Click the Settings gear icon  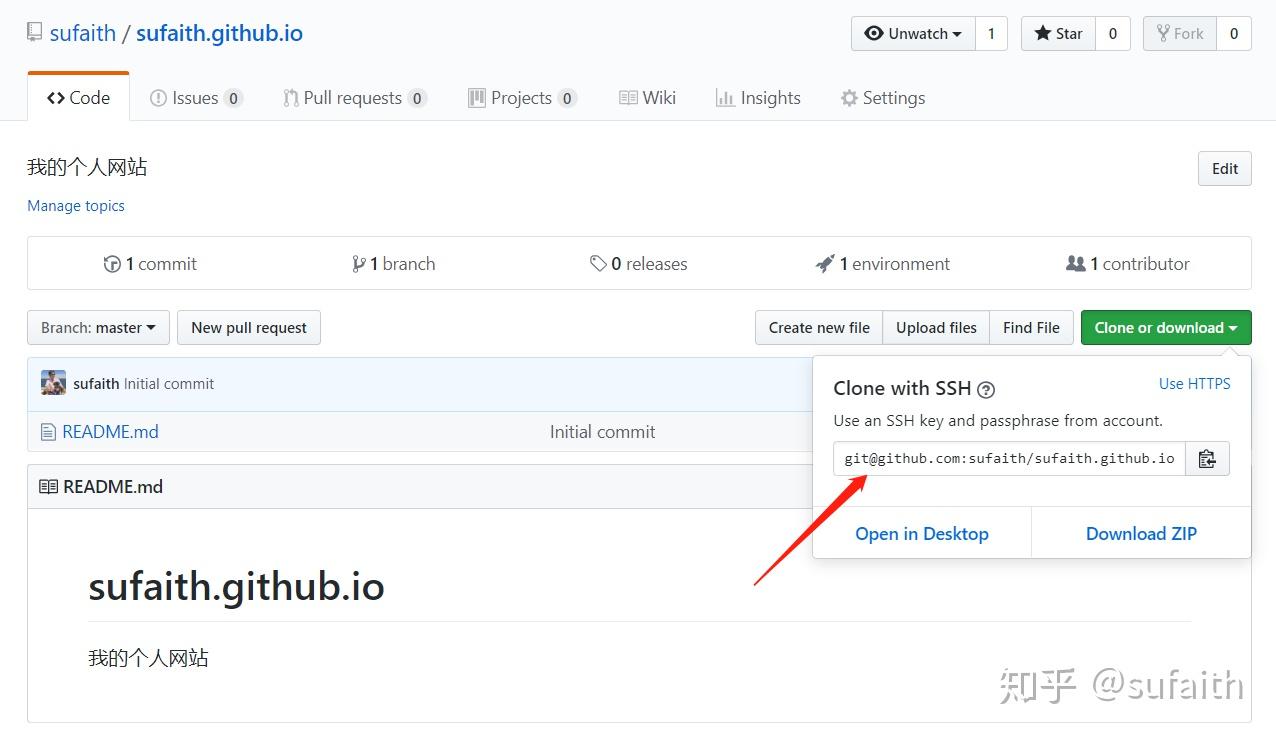tap(849, 98)
